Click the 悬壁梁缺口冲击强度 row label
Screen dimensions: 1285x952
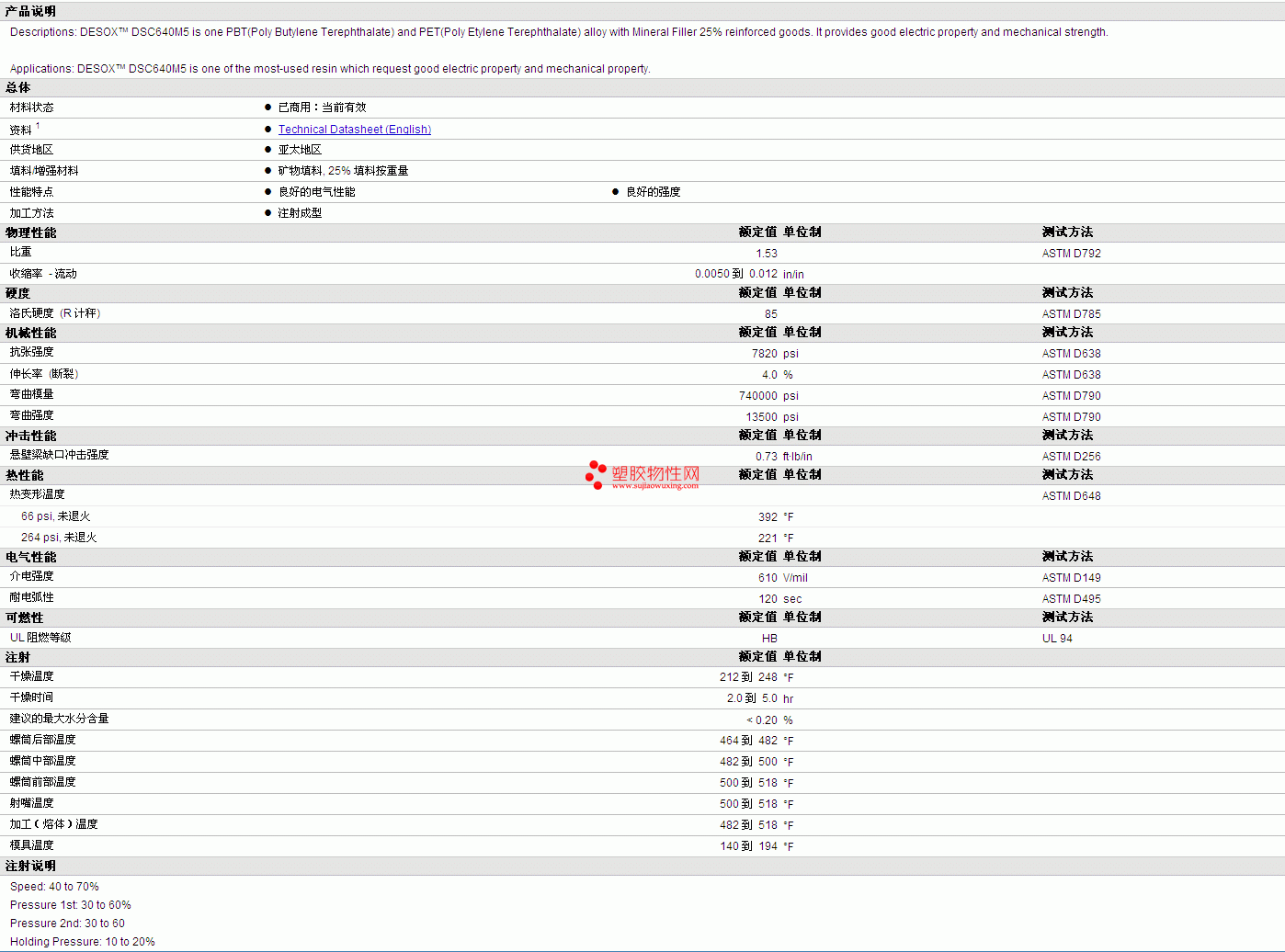[60, 455]
